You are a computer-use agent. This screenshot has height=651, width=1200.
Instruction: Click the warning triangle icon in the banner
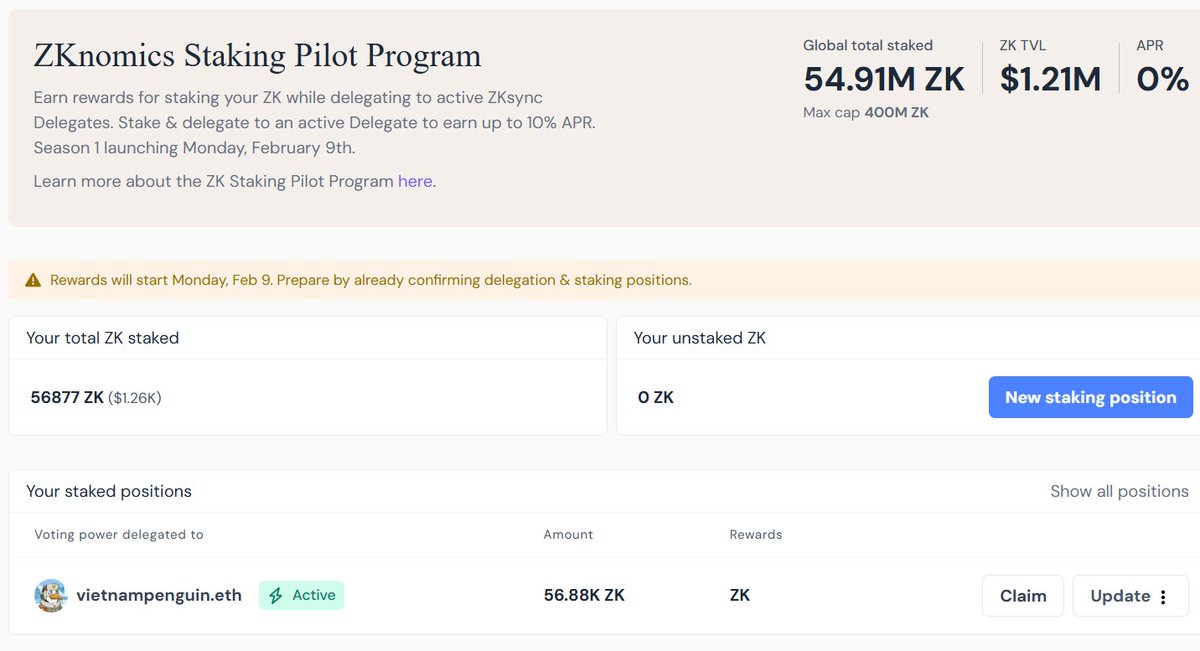click(x=33, y=280)
